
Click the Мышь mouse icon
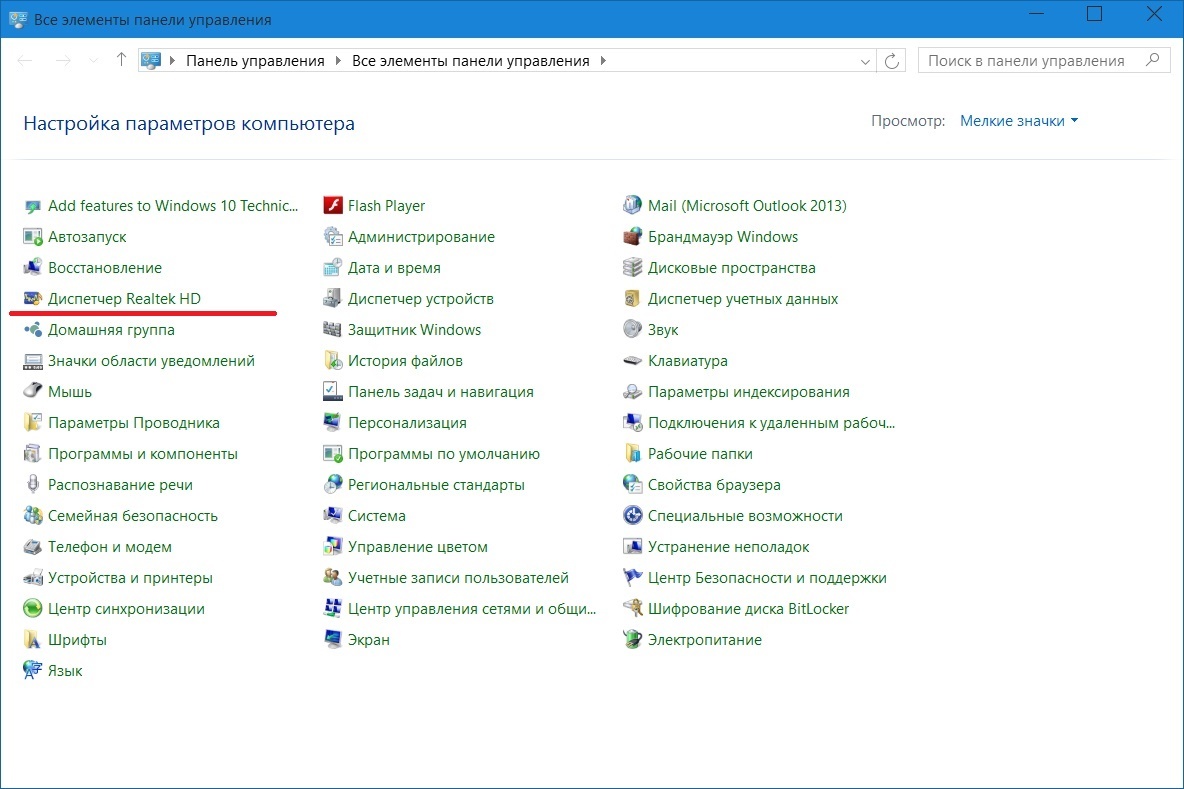coord(32,392)
